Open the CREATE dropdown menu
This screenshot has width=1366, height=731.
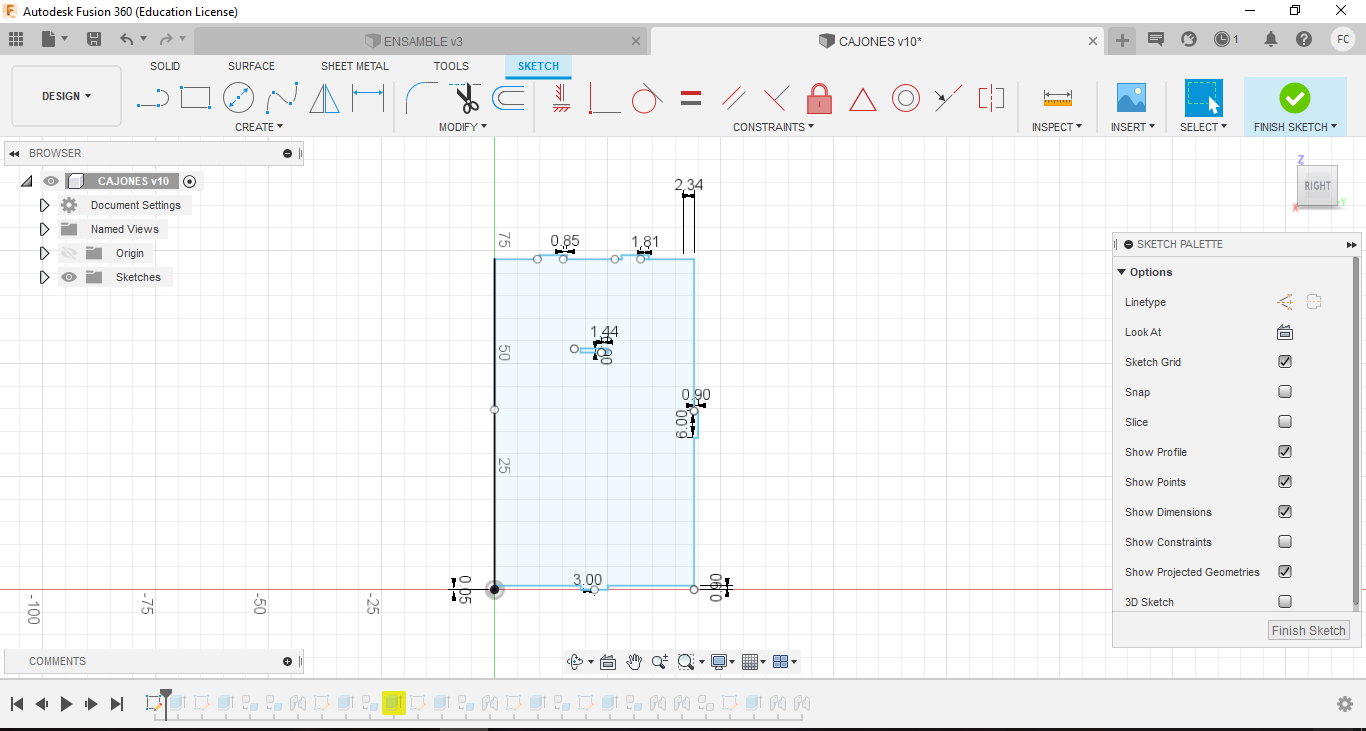259,127
